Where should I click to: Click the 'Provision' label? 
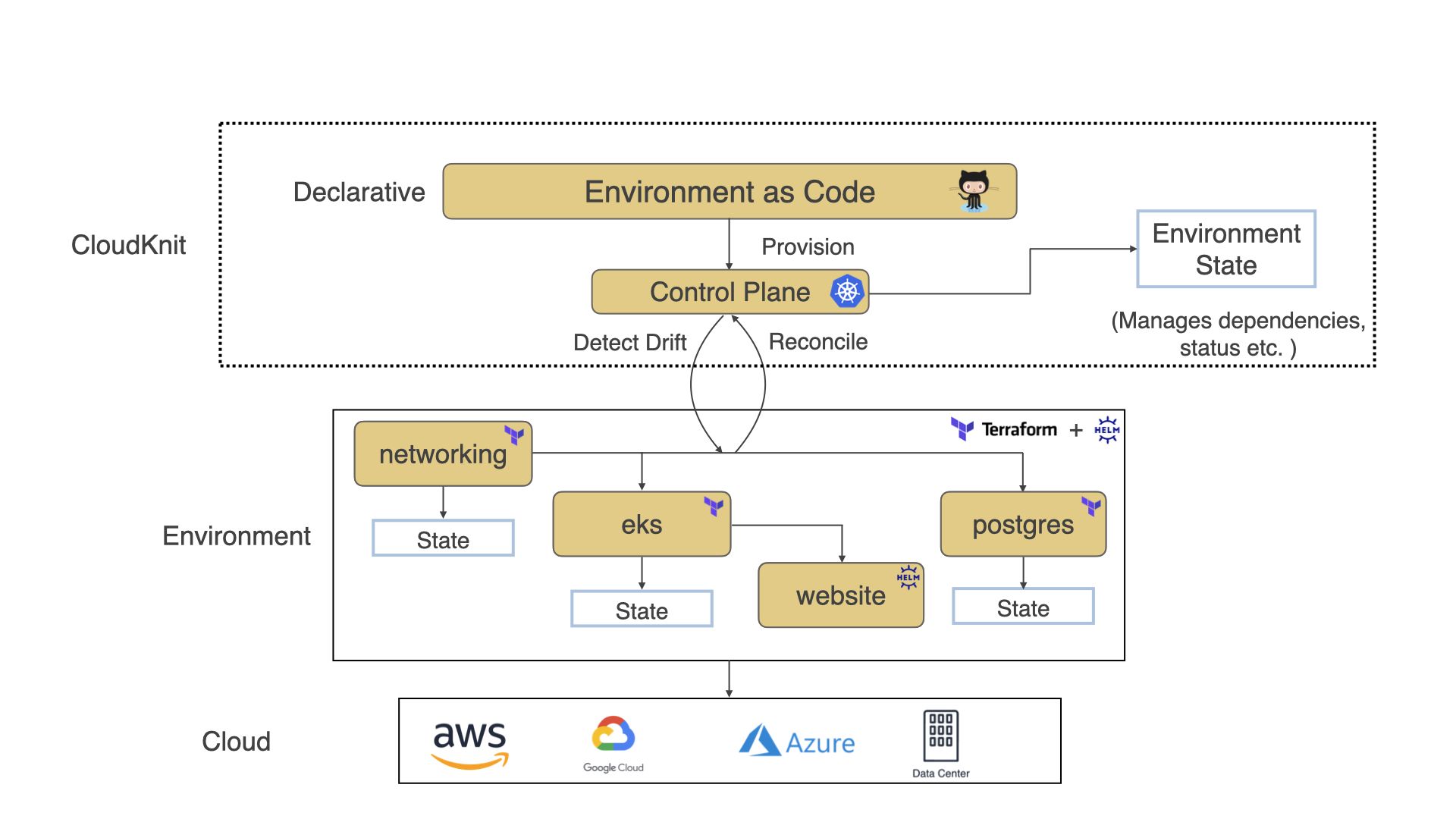pyautogui.click(x=808, y=247)
